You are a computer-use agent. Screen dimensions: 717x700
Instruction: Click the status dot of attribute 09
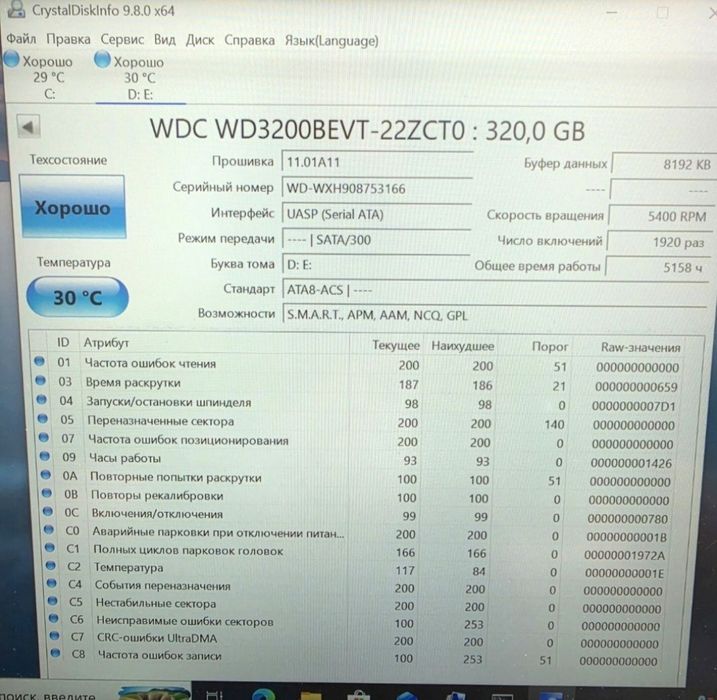tap(45, 456)
